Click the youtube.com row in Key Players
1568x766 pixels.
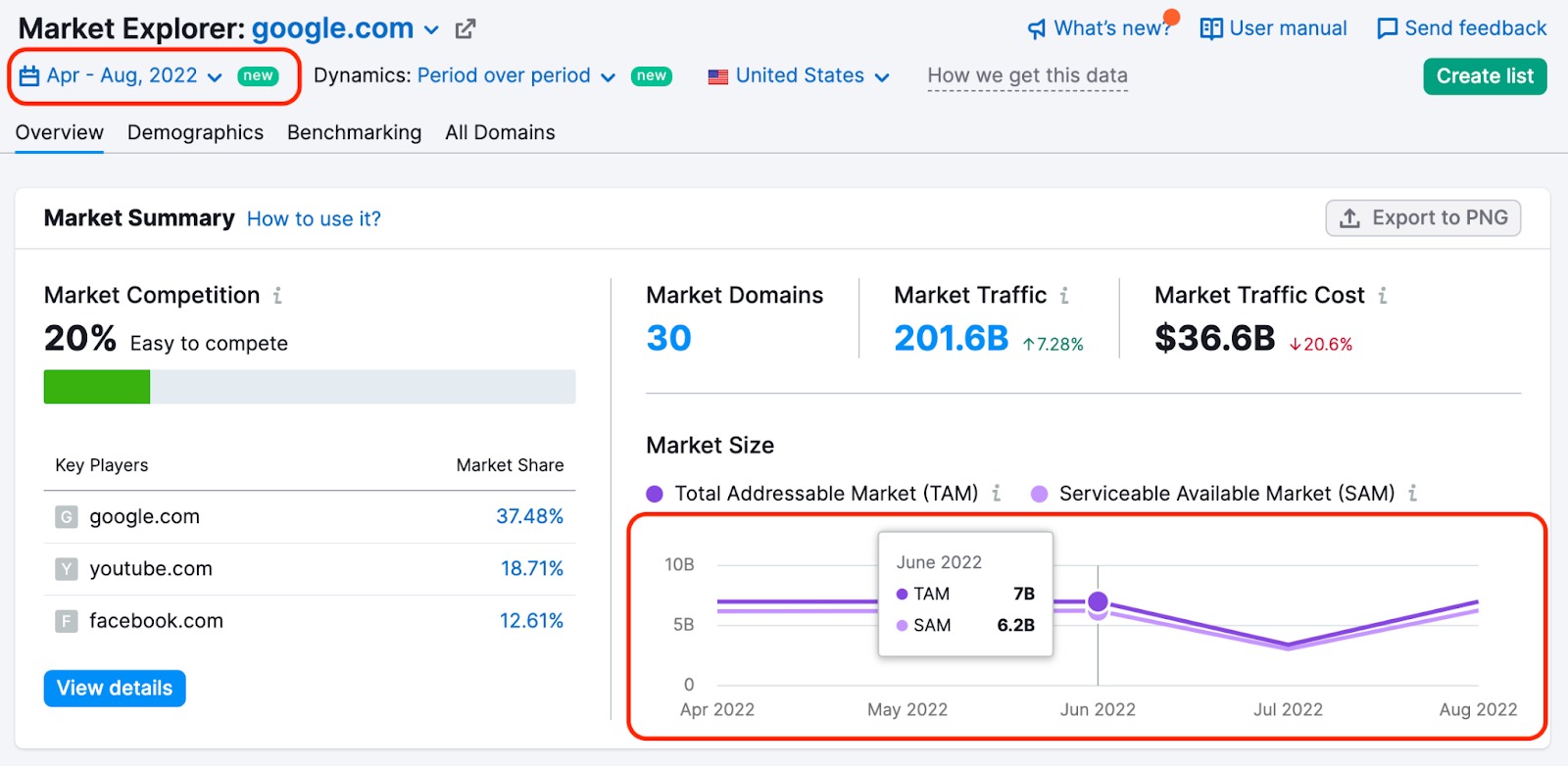pyautogui.click(x=310, y=568)
